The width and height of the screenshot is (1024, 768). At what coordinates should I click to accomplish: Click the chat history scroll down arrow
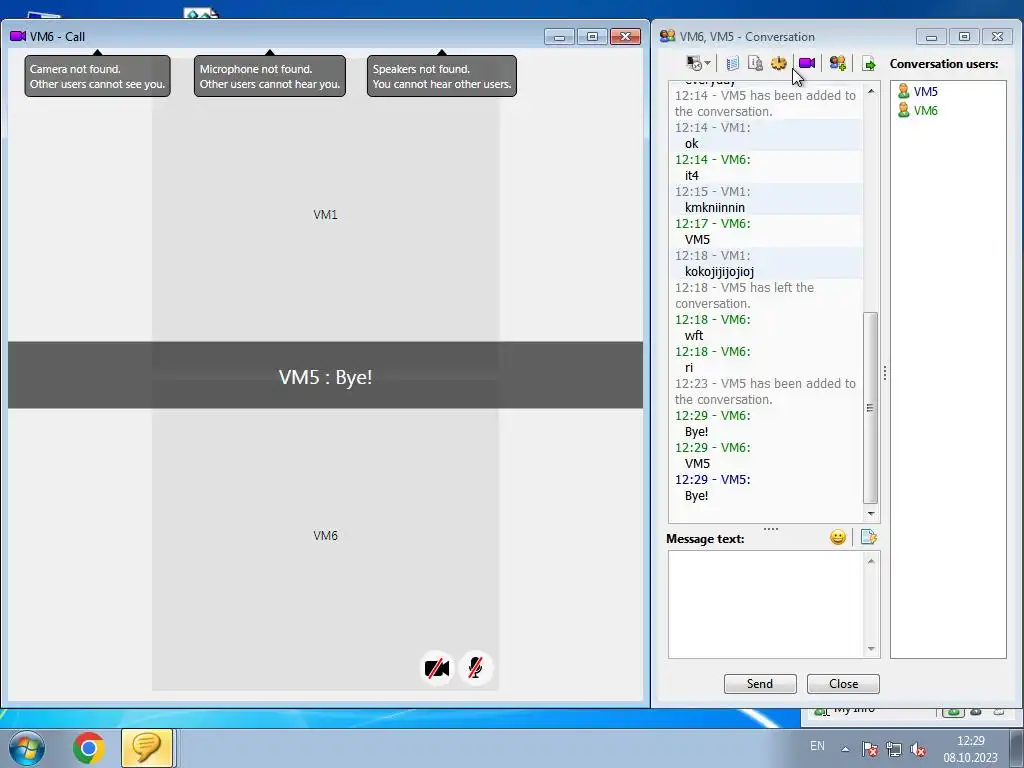pos(871,514)
